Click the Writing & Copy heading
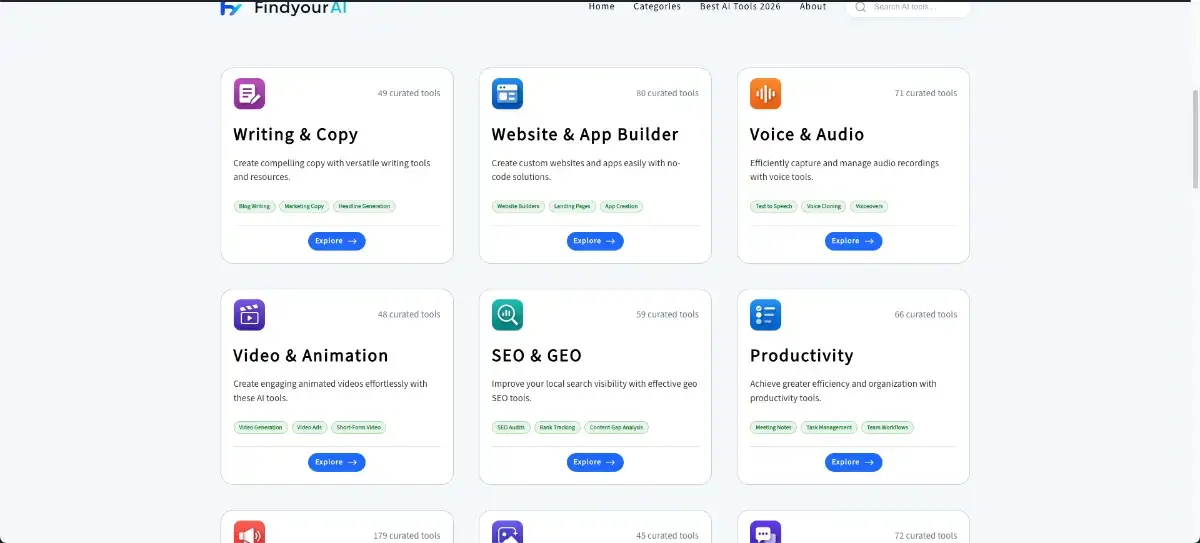The image size is (1200, 543). pos(295,135)
